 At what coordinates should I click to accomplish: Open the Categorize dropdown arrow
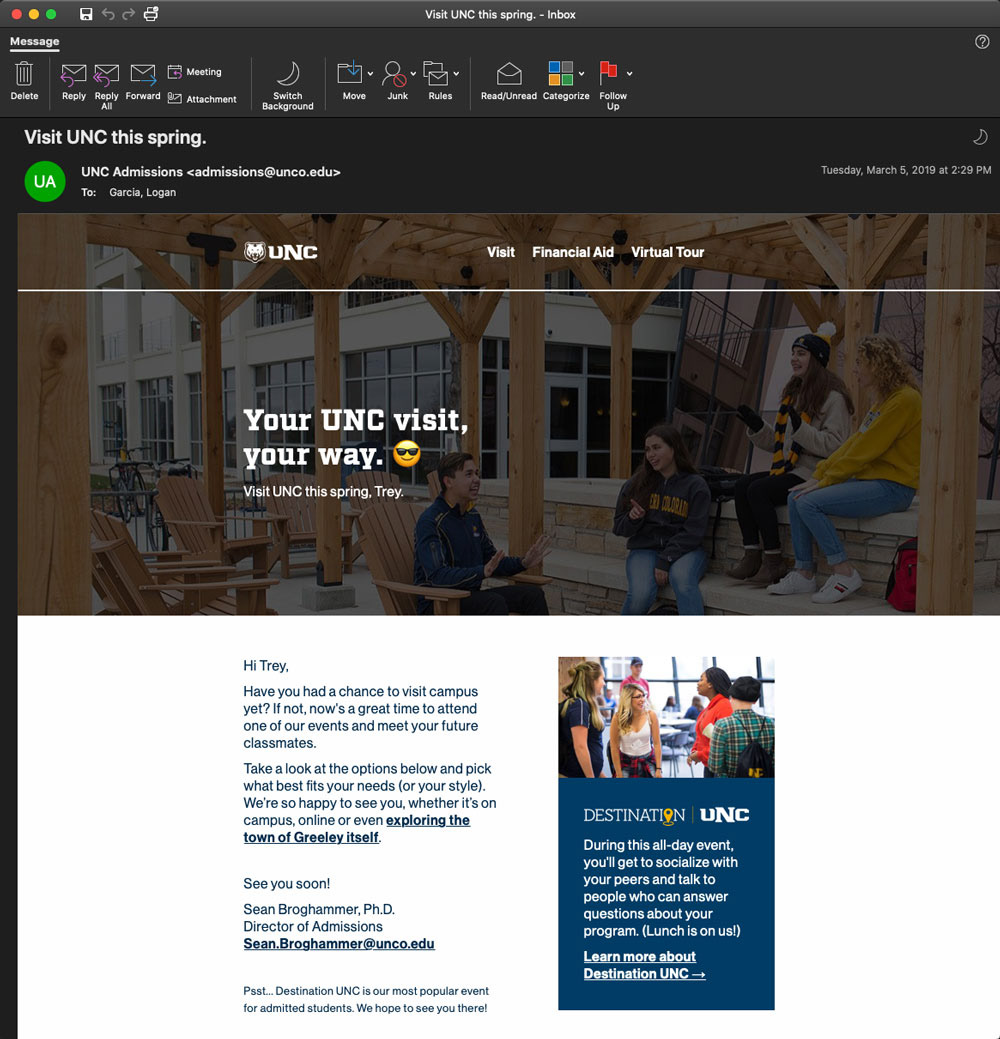(x=582, y=74)
